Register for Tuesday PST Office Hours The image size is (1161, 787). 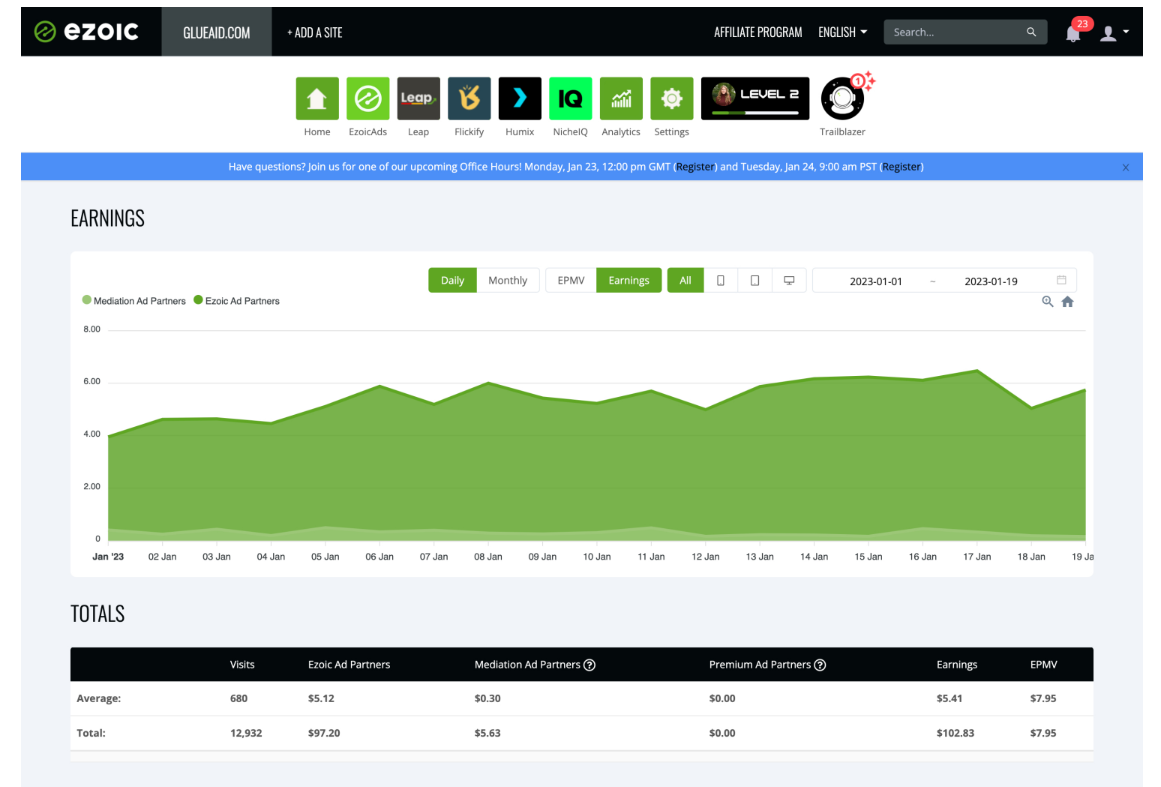pyautogui.click(x=901, y=167)
